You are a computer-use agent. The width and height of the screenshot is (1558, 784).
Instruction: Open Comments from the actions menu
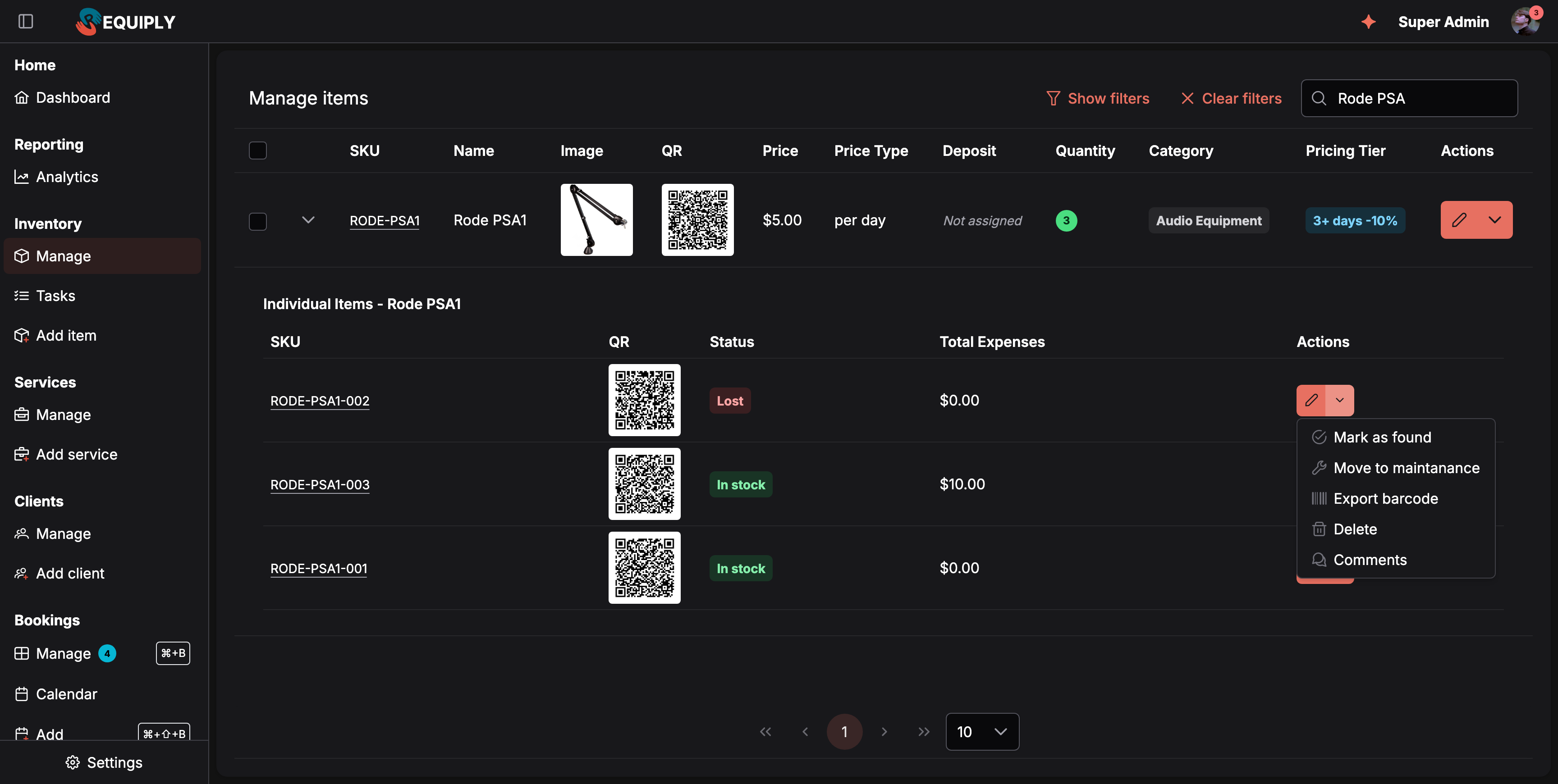[x=1396, y=560]
